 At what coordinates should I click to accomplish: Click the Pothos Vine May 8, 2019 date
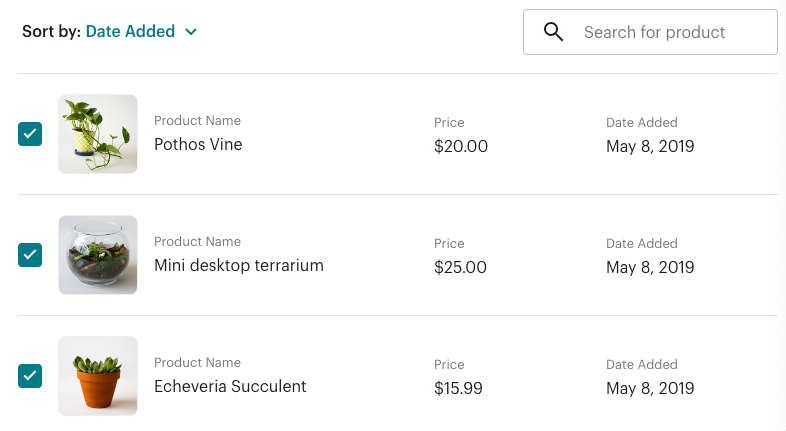pyautogui.click(x=650, y=146)
